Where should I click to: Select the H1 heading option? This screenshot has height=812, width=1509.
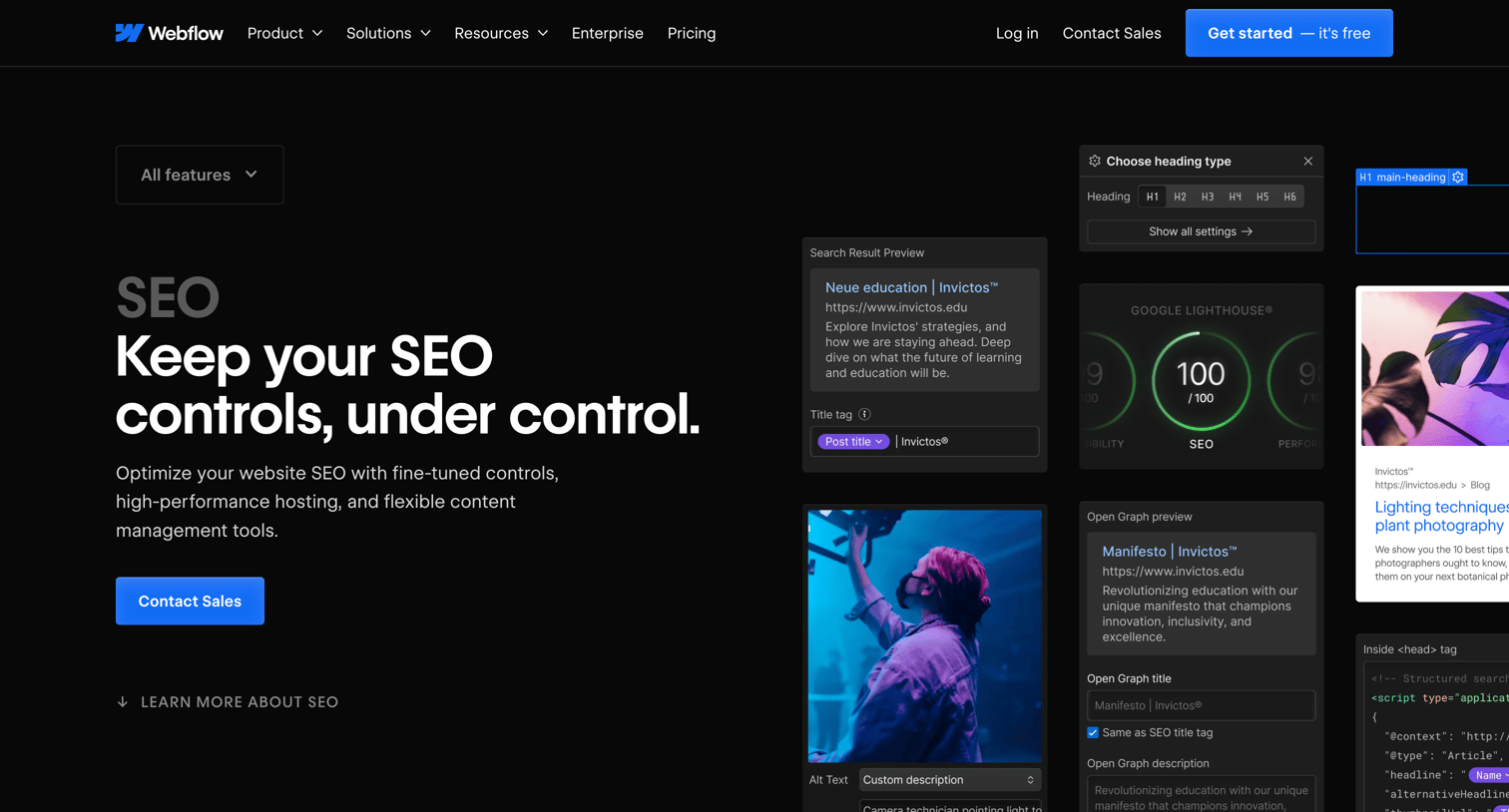1152,197
